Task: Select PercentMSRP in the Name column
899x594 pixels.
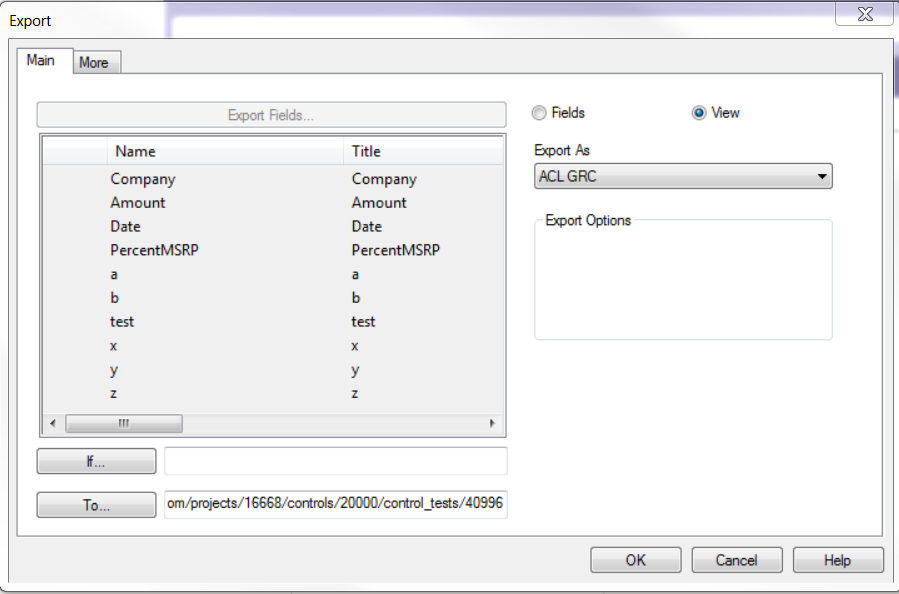Action: (154, 251)
